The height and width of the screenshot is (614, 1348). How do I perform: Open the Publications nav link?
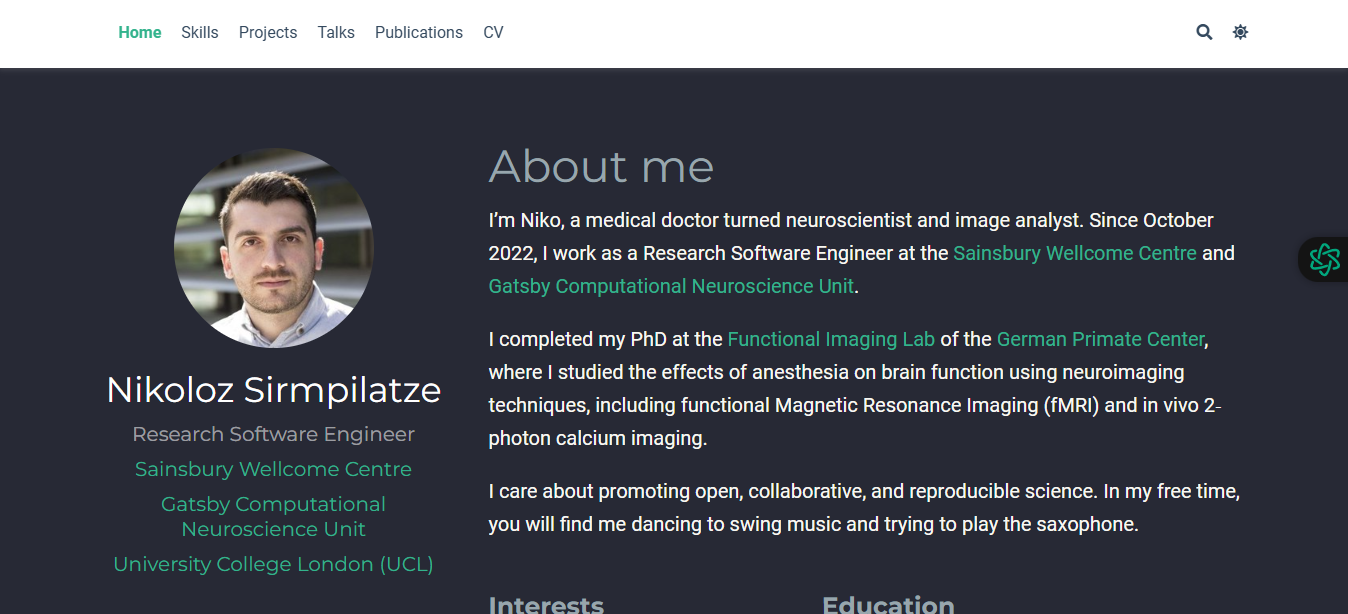[419, 32]
